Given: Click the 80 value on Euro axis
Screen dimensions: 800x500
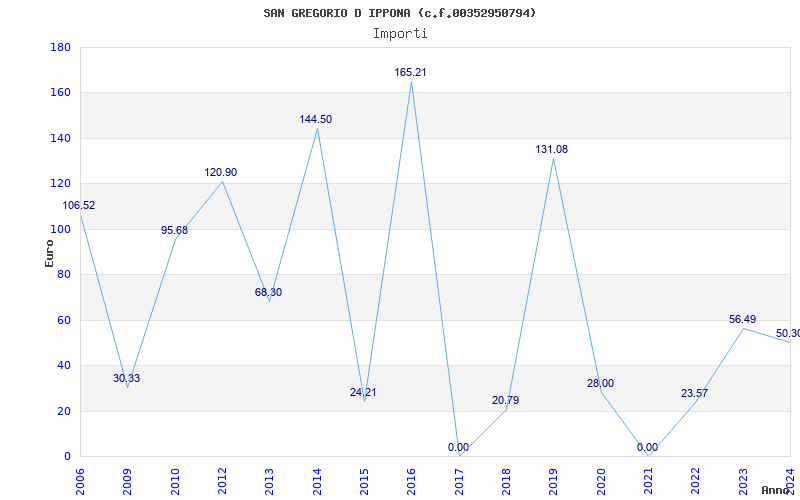Looking at the screenshot, I should click(63, 274).
